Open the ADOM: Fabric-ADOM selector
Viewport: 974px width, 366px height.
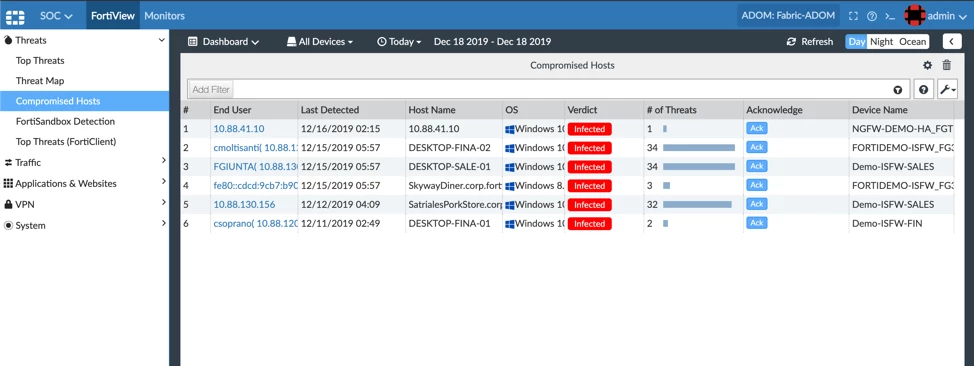(x=788, y=16)
